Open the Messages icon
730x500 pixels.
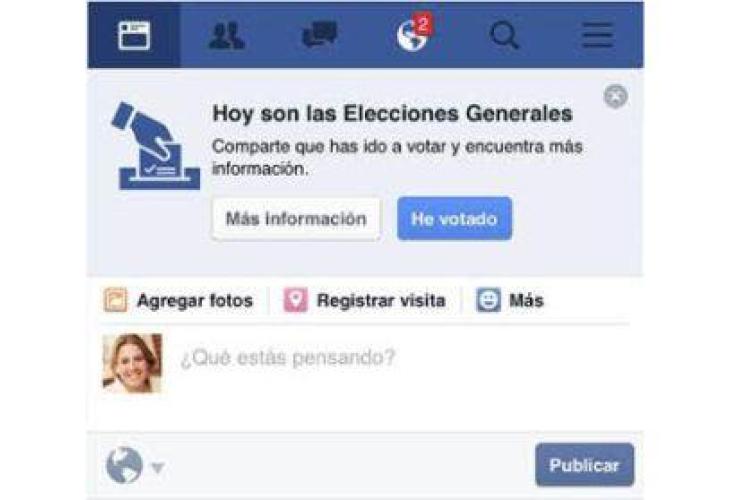[319, 36]
